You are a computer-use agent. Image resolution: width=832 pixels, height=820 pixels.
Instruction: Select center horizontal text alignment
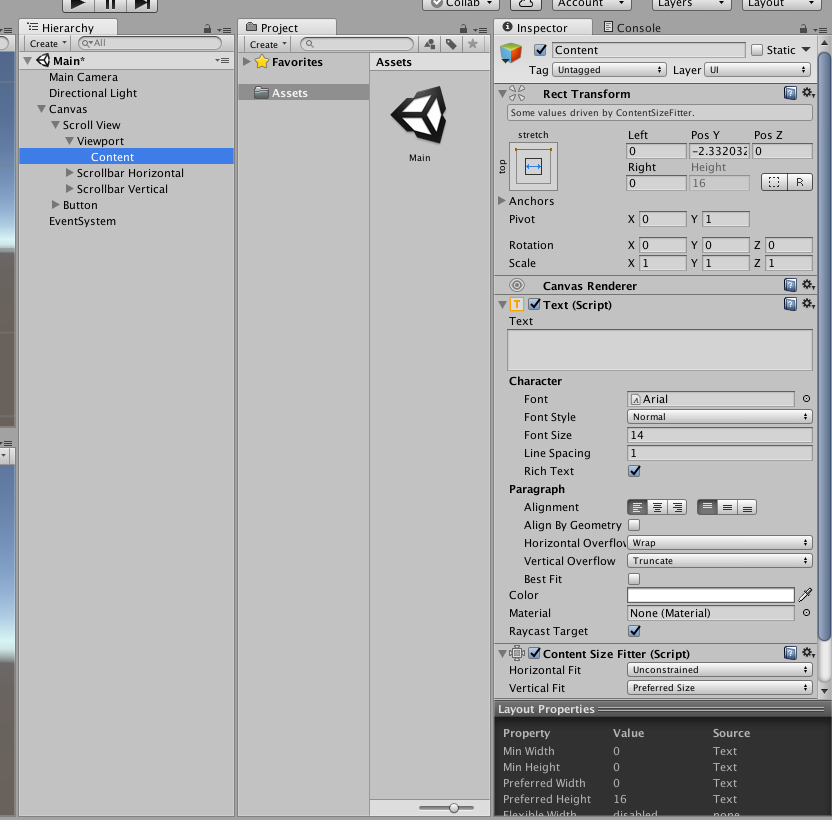[x=657, y=507]
